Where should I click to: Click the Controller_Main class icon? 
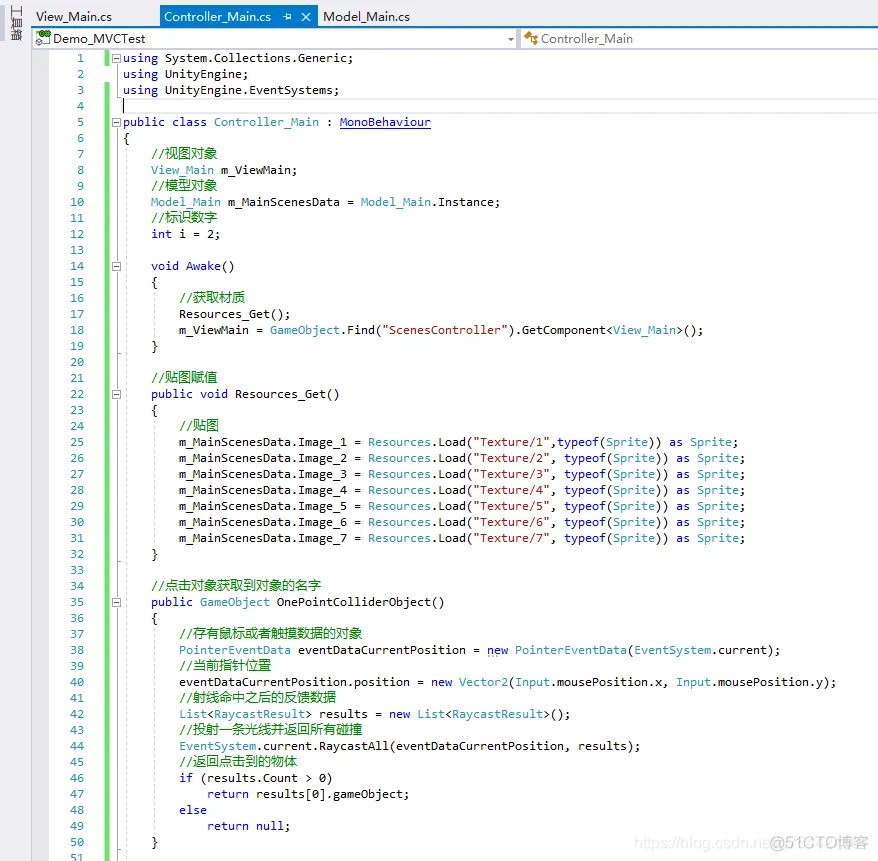[530, 38]
